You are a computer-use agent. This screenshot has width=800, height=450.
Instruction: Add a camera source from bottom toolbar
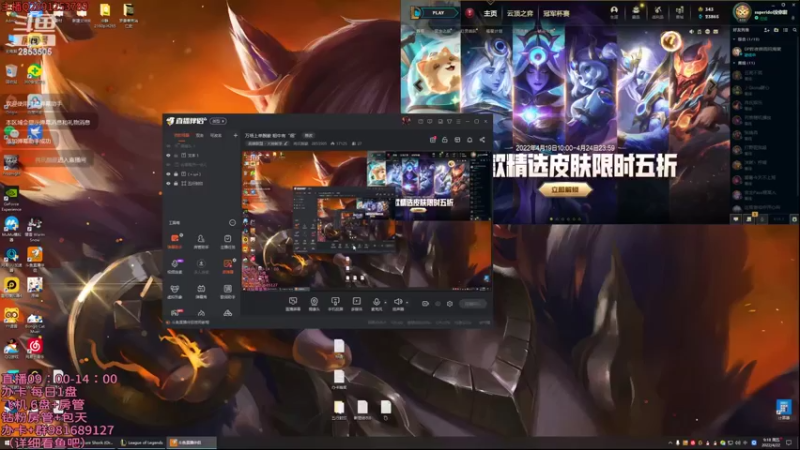pos(314,304)
